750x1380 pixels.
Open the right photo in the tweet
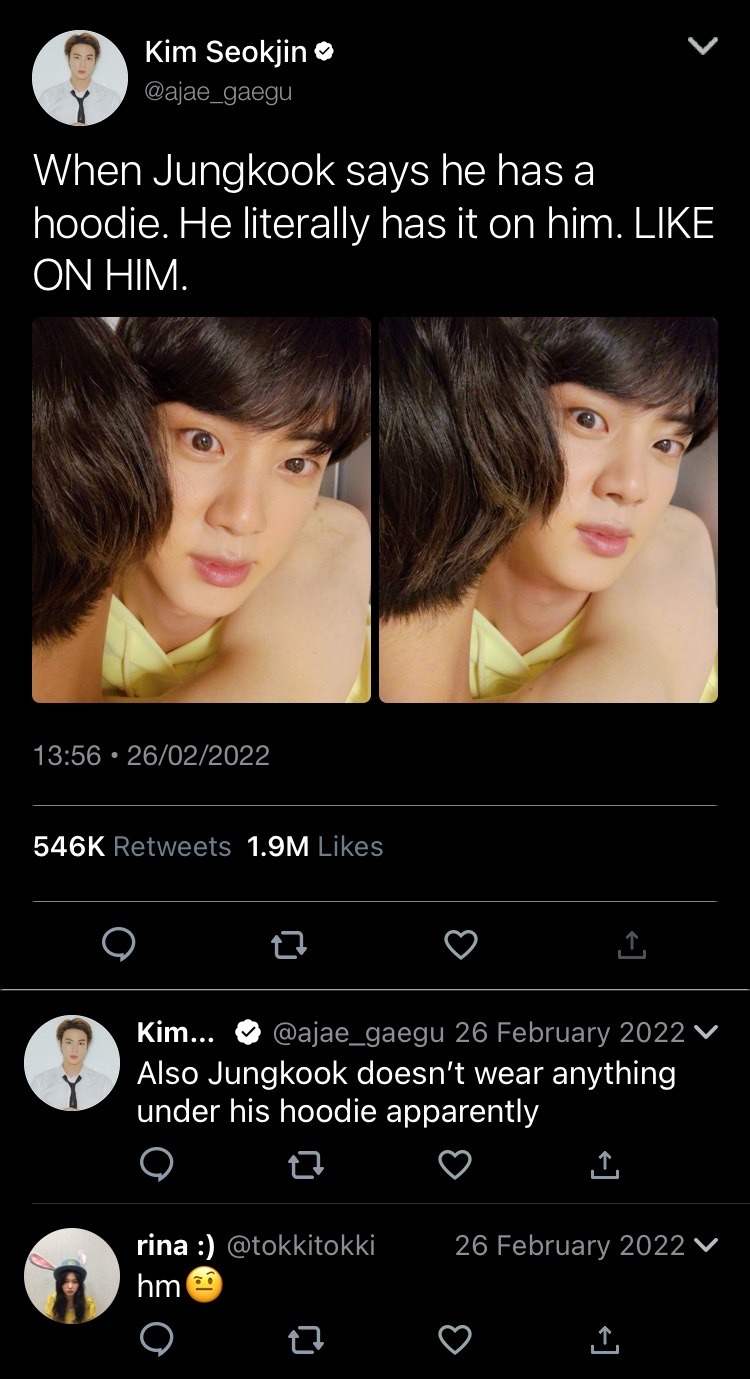(548, 510)
